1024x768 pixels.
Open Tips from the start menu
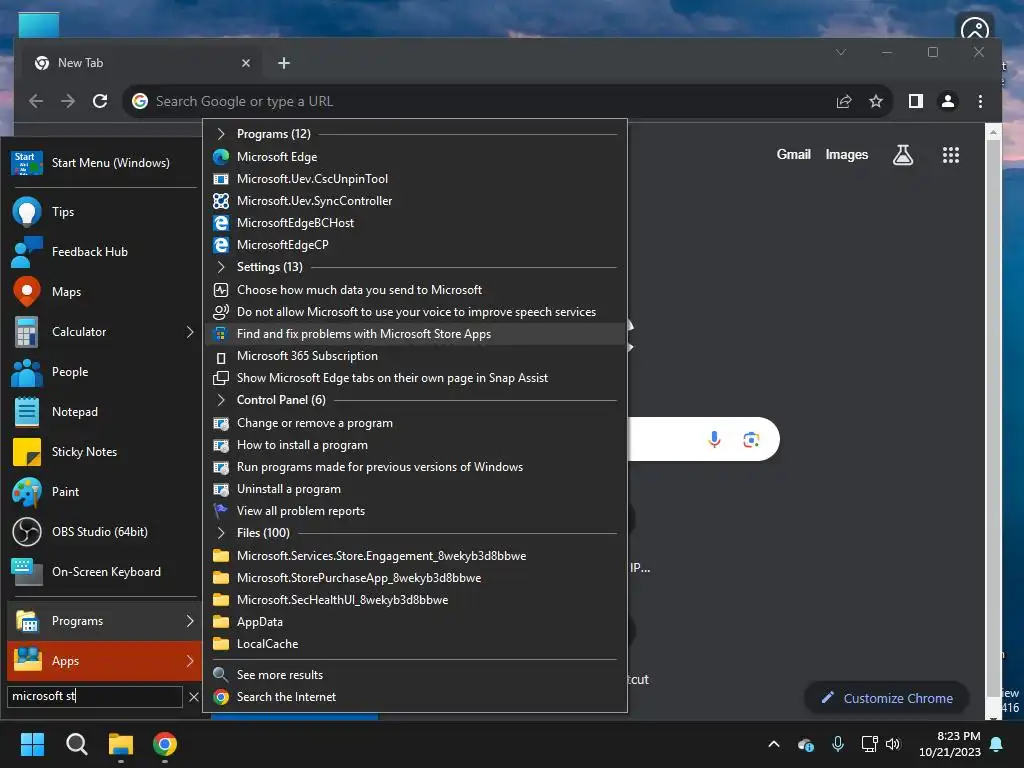point(101,212)
